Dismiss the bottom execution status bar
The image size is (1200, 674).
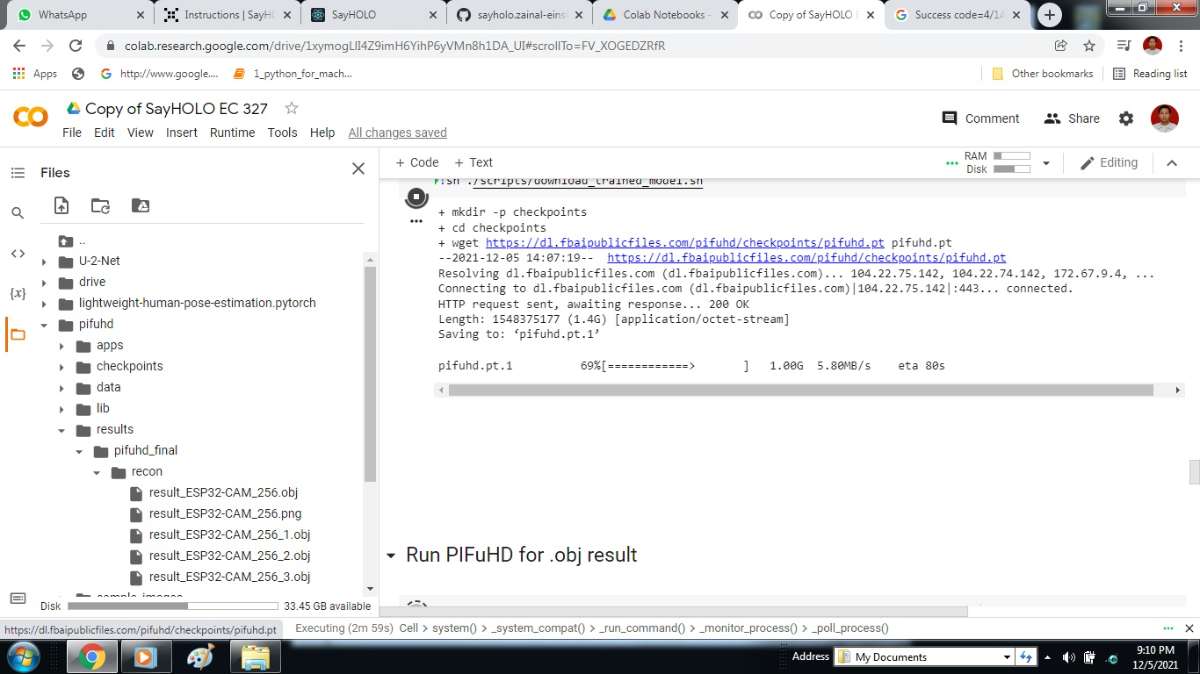tap(1188, 628)
